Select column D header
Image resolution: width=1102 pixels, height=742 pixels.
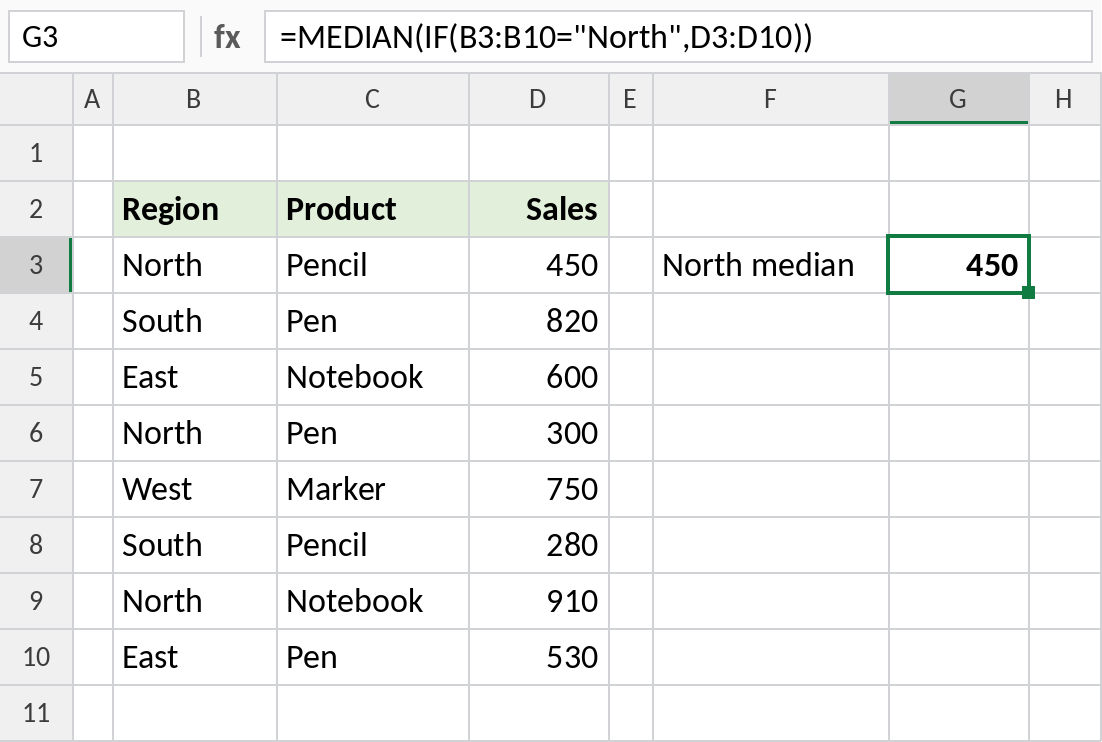point(538,99)
